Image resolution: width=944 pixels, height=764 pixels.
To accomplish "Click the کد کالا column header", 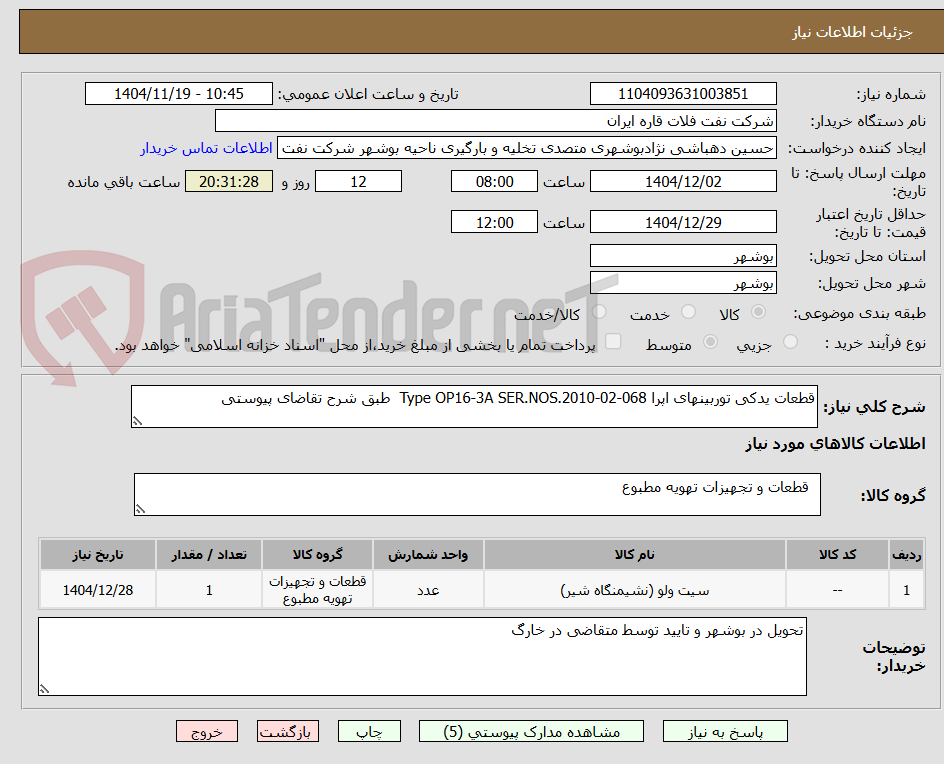I will (x=837, y=554).
